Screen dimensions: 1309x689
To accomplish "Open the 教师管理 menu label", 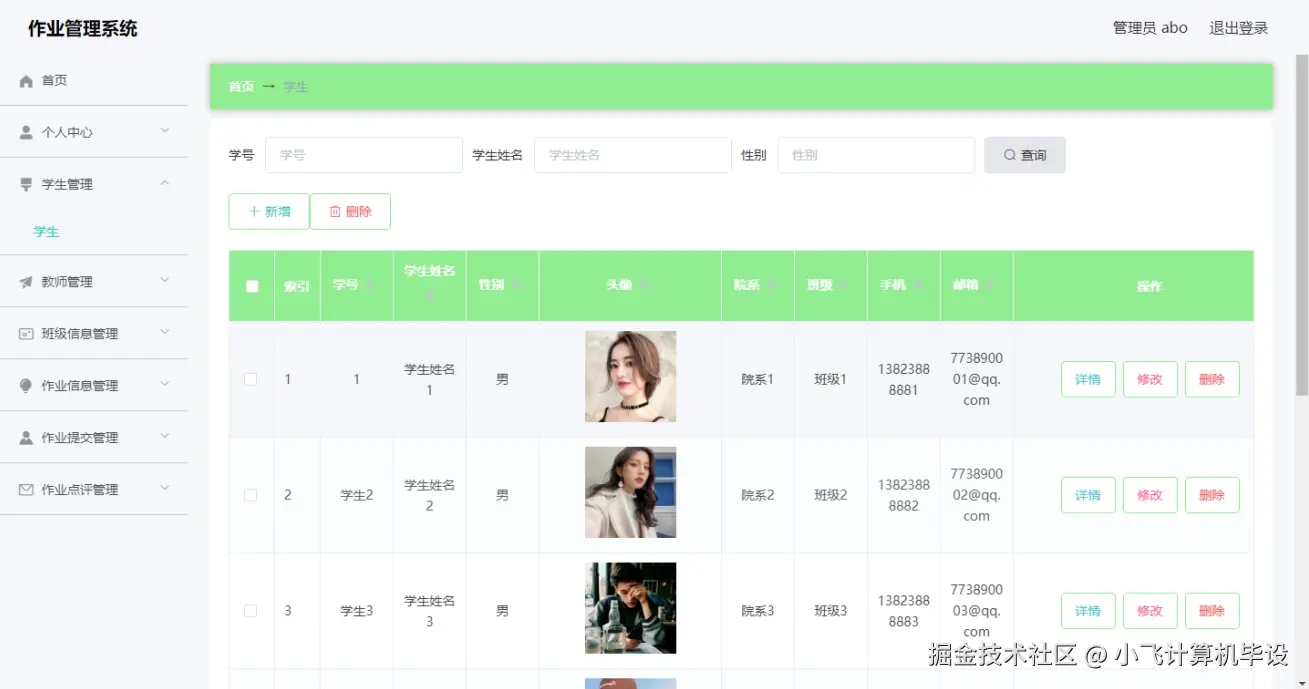I will (67, 282).
